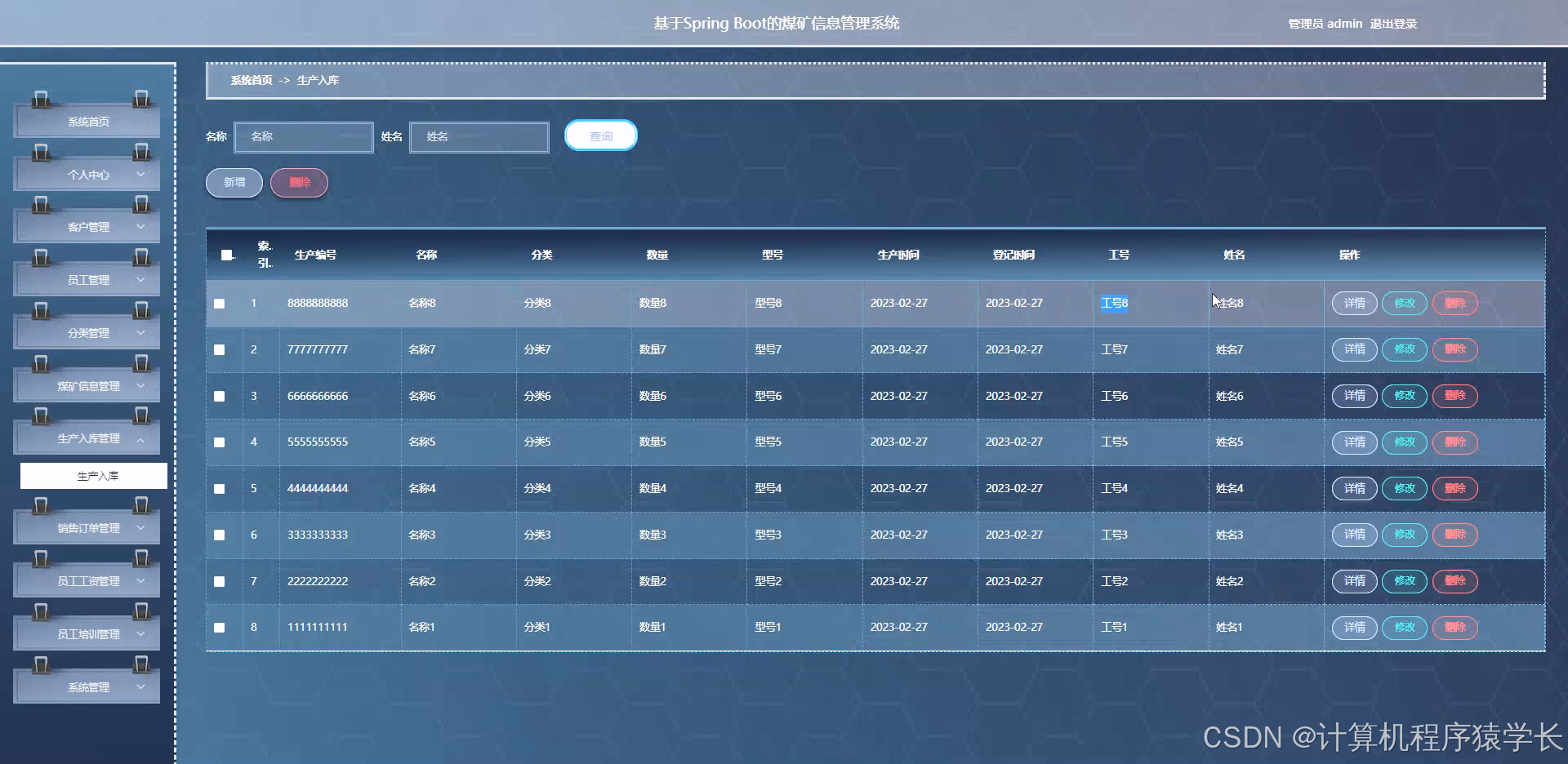
Task: Click 删除 for row 名称2
Action: (1455, 581)
